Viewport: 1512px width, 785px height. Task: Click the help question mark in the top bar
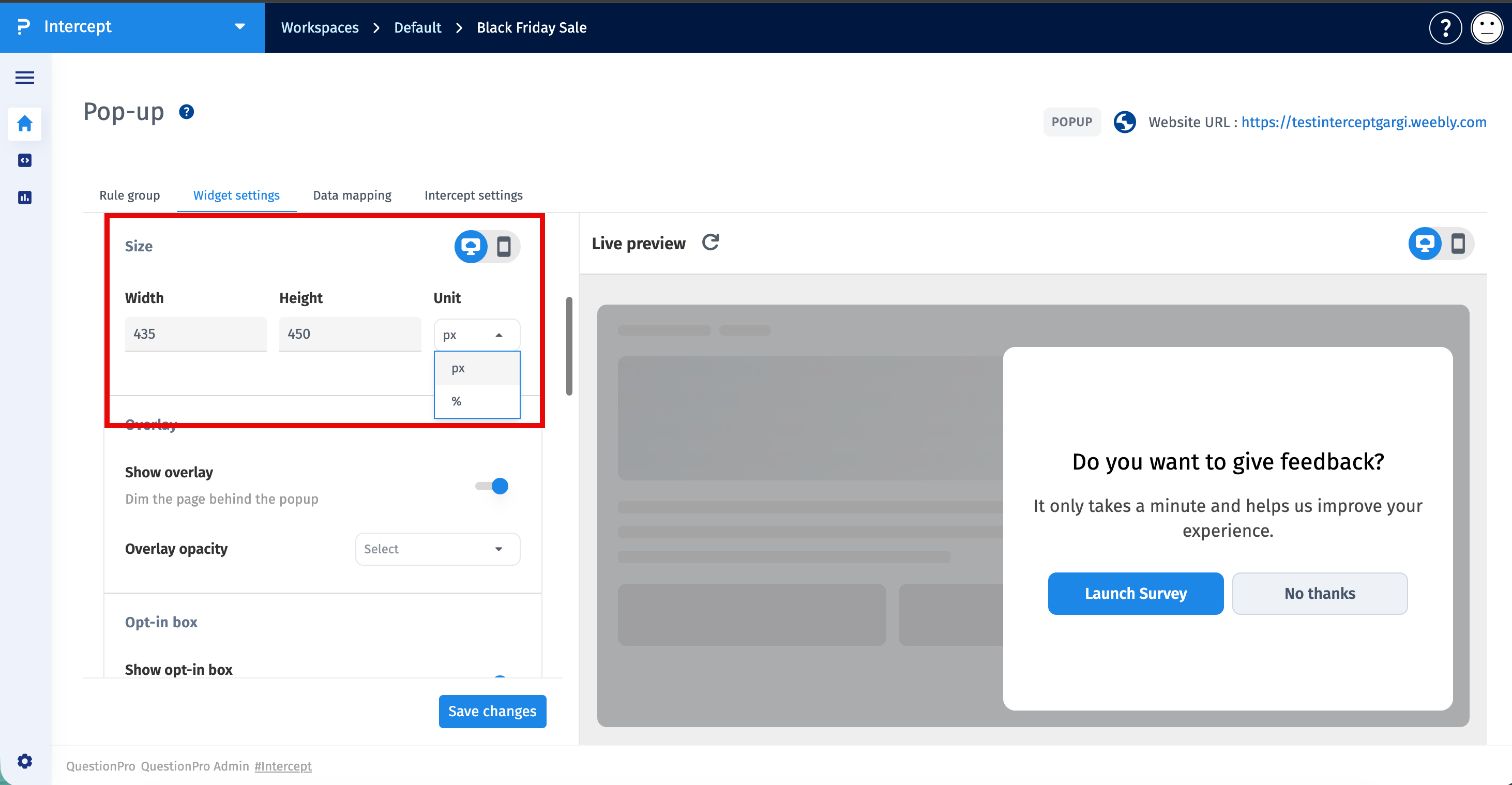click(1445, 27)
